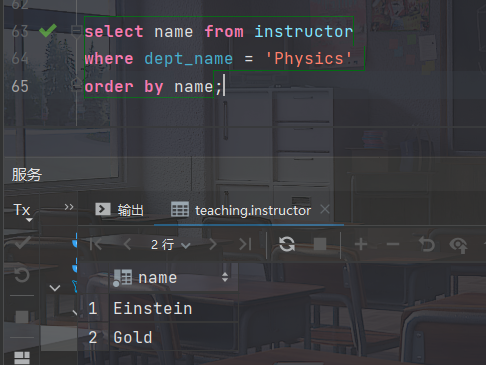This screenshot has width=486, height=365.
Task: Open the layout icon at sidebar bottom
Action: click(22, 358)
